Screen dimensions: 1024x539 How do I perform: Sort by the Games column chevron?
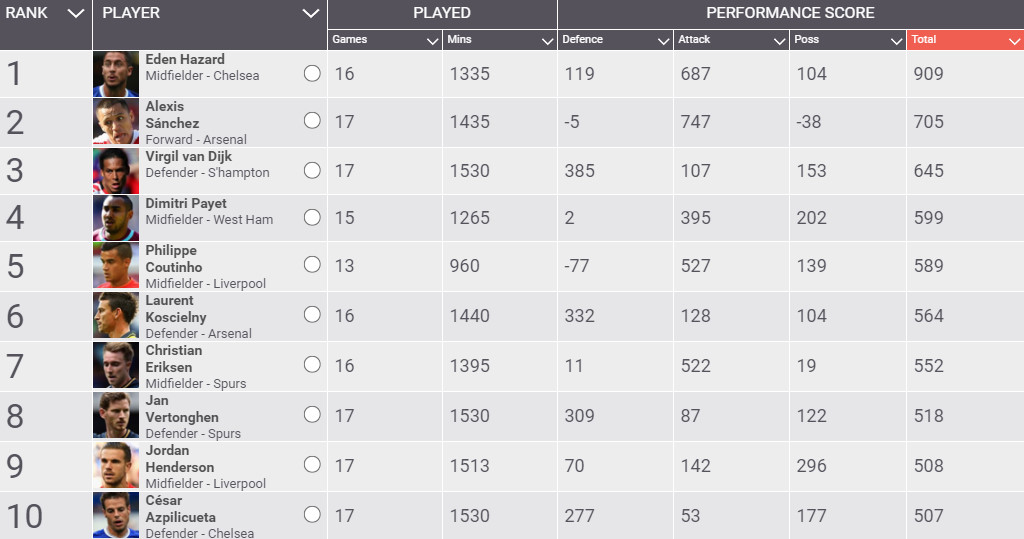tap(432, 41)
